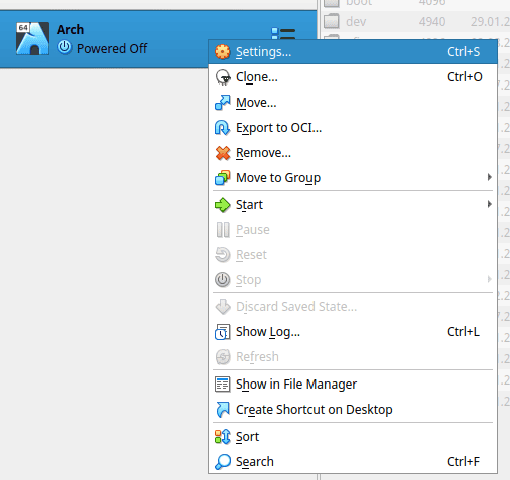Viewport: 510px width, 480px height.
Task: Click the dev folder name in file list
Action: [x=356, y=22]
